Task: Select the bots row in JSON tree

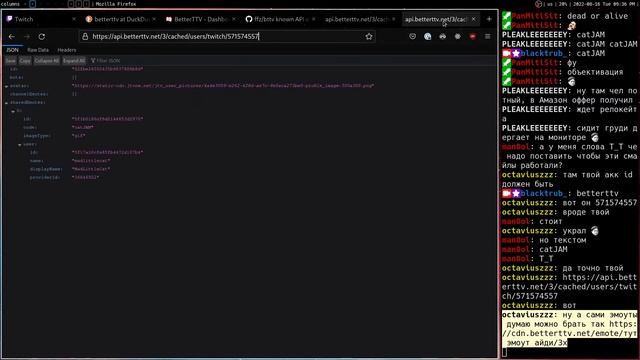Action: click(x=250, y=78)
